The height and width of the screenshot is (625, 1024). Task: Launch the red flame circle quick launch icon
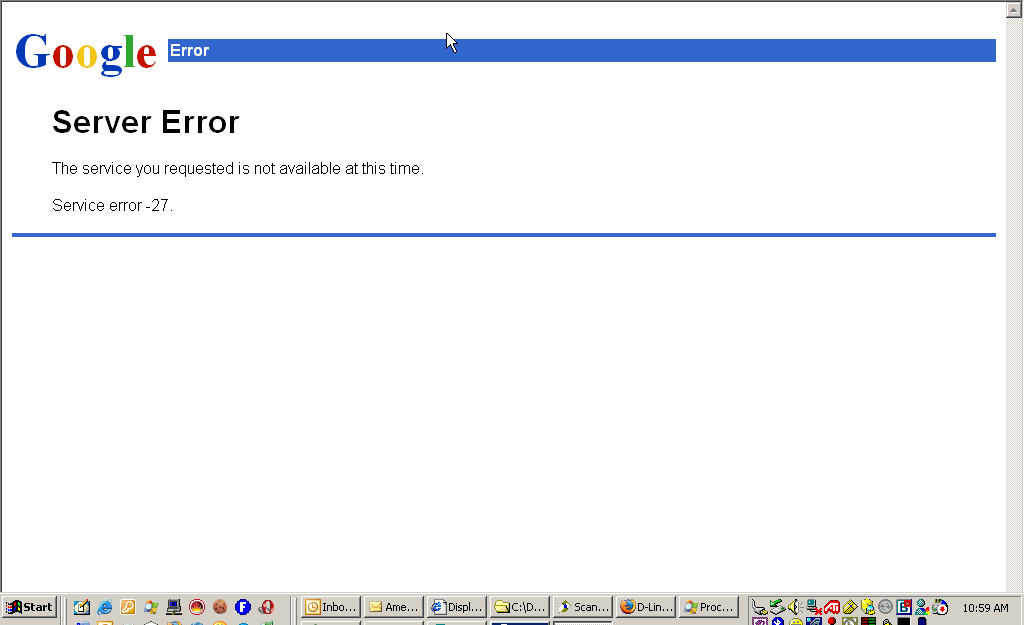tap(197, 607)
